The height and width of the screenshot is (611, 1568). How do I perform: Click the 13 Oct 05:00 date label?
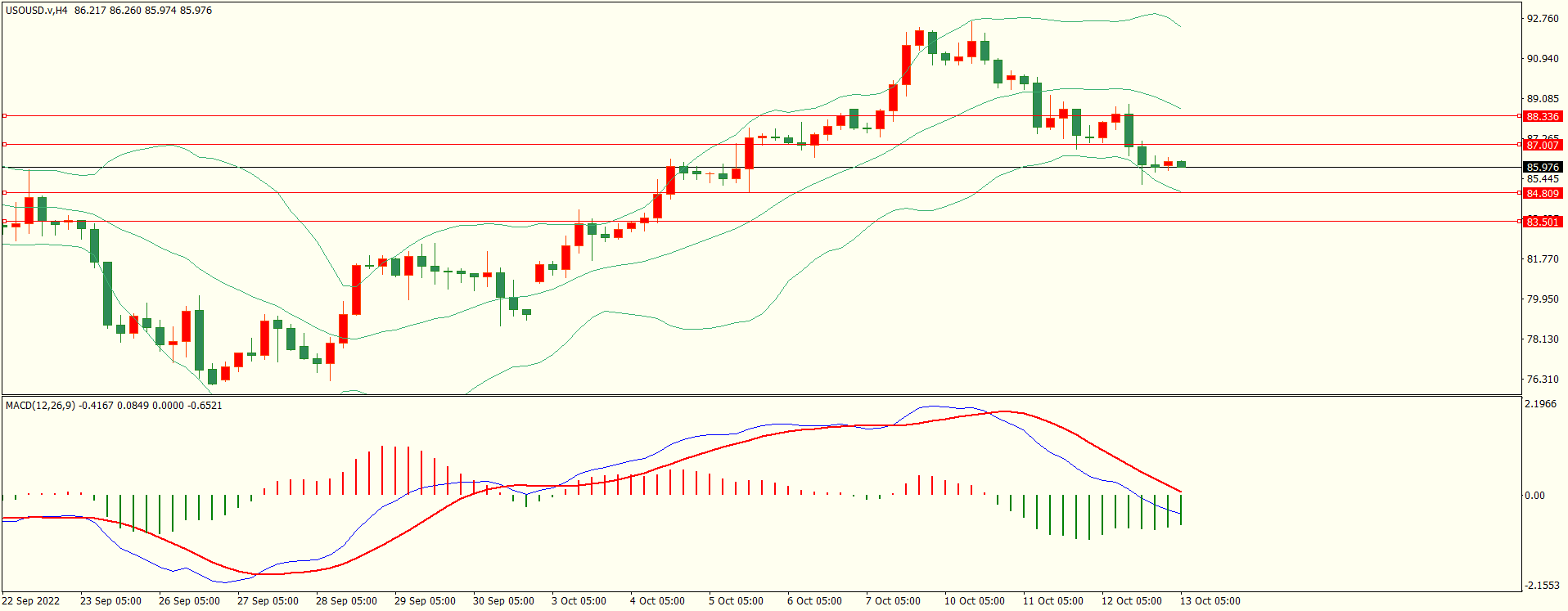1210,600
